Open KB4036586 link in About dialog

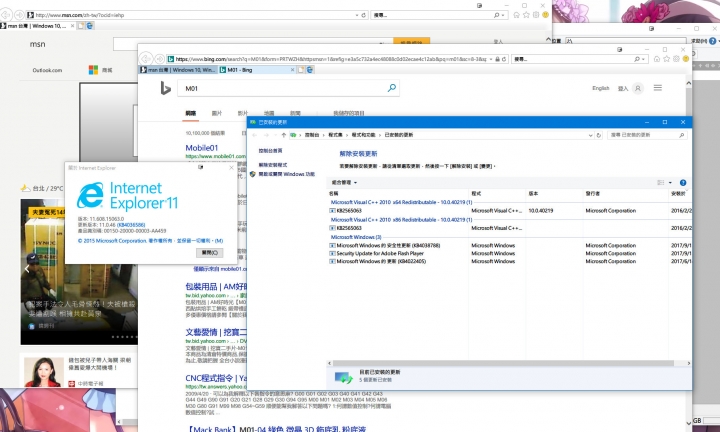click(131, 225)
